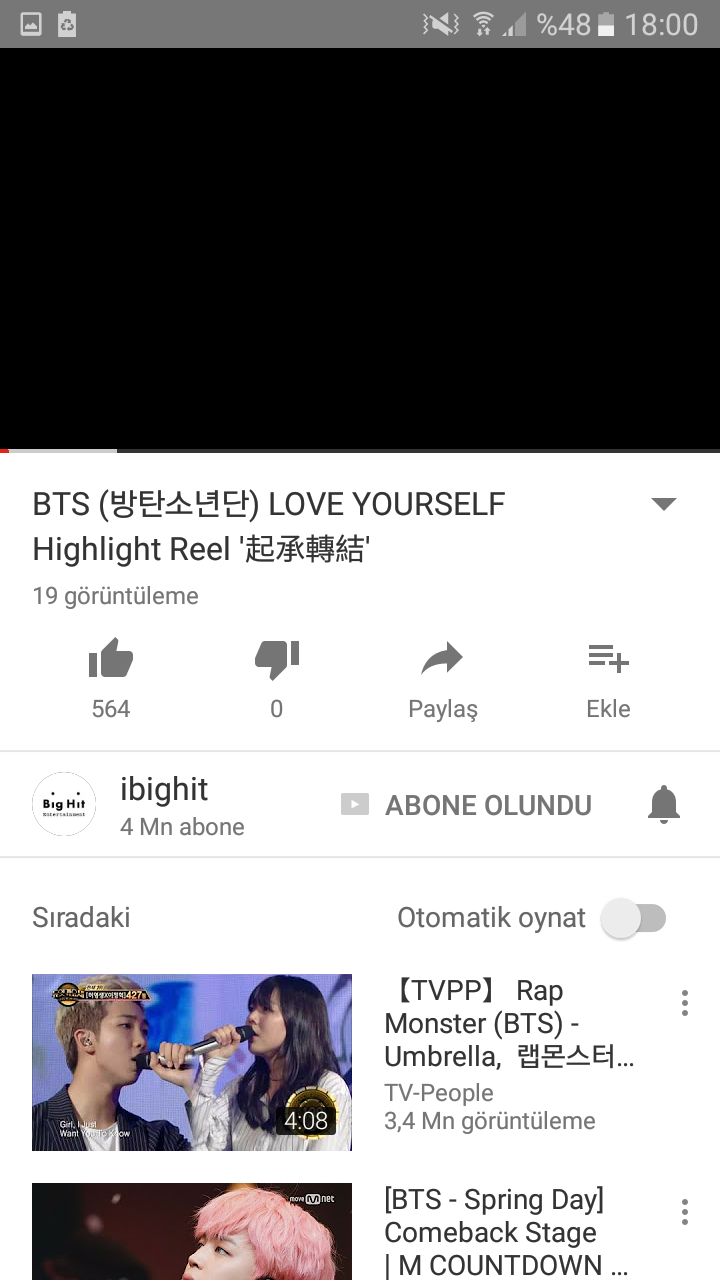The image size is (720, 1280).
Task: Tap the Ekle add-to-playlist icon
Action: (608, 658)
